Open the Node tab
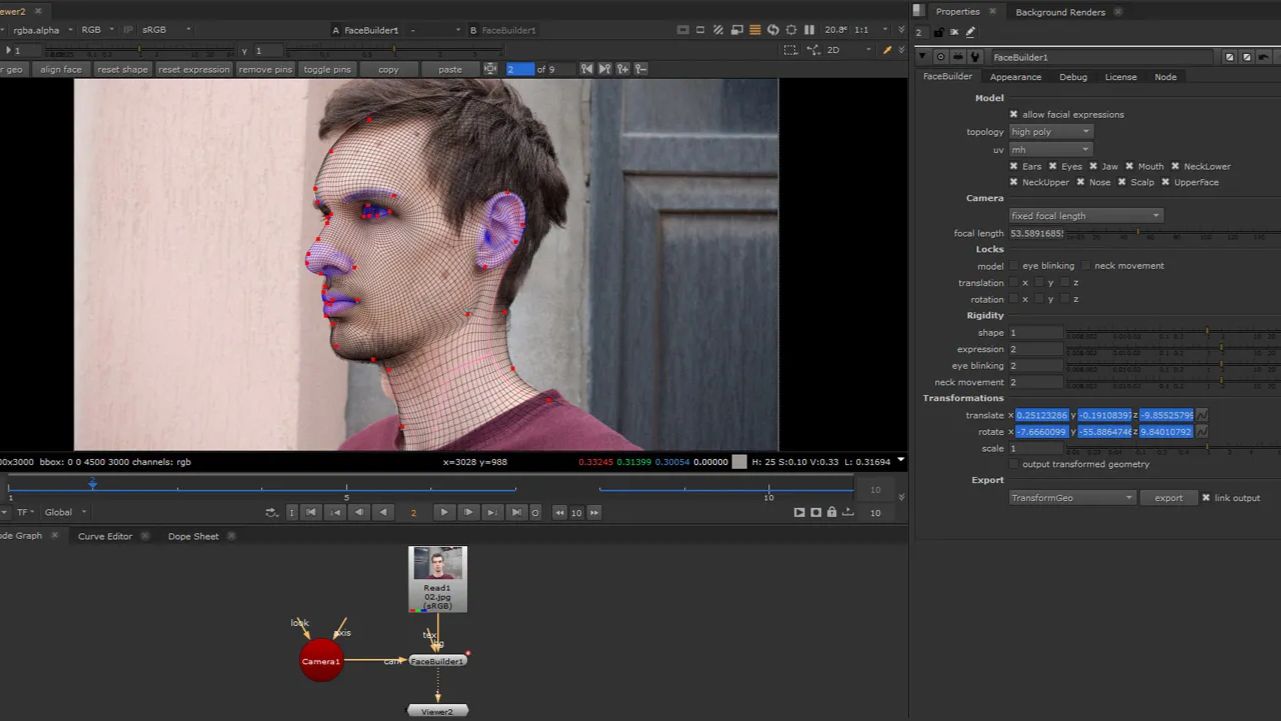The height and width of the screenshot is (721, 1281). (1165, 77)
